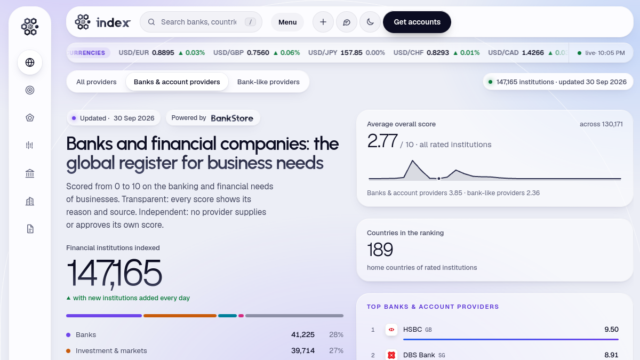The image size is (640, 360).
Task: Click the teal distribution bar segment
Action: [227, 316]
